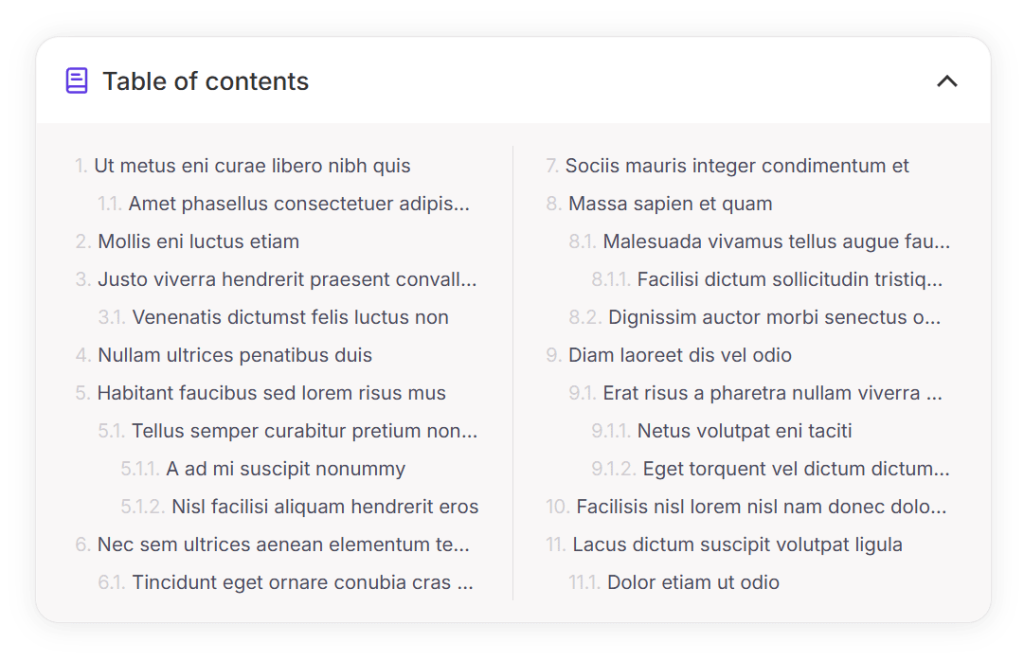Go to section 1.1 Amet phasellus consectetuer
This screenshot has width=1024, height=660.
pyautogui.click(x=298, y=204)
